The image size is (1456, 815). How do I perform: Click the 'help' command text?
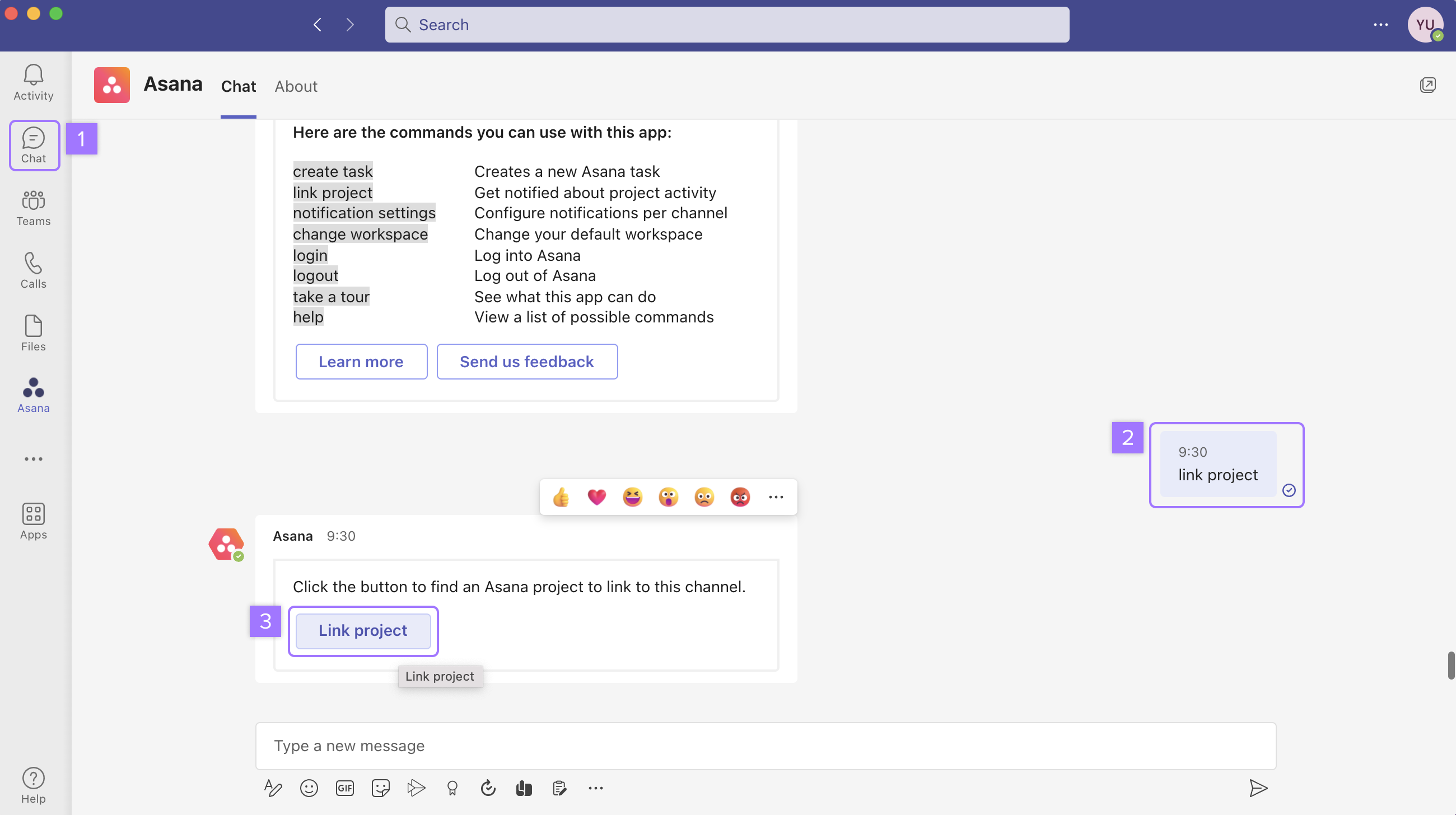[x=308, y=317]
